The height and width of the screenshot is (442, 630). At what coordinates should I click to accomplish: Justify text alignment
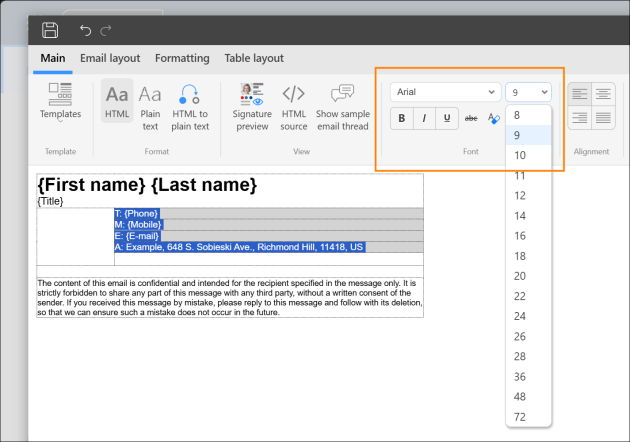(x=603, y=118)
